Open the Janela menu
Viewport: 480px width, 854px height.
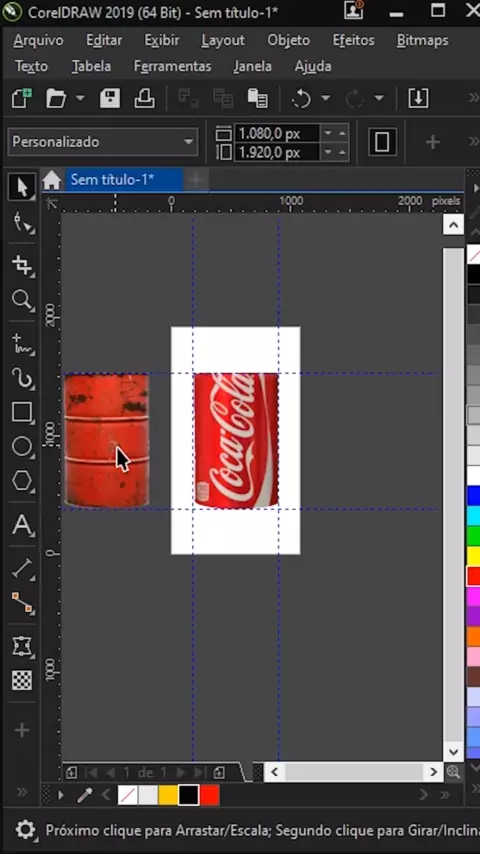(252, 66)
